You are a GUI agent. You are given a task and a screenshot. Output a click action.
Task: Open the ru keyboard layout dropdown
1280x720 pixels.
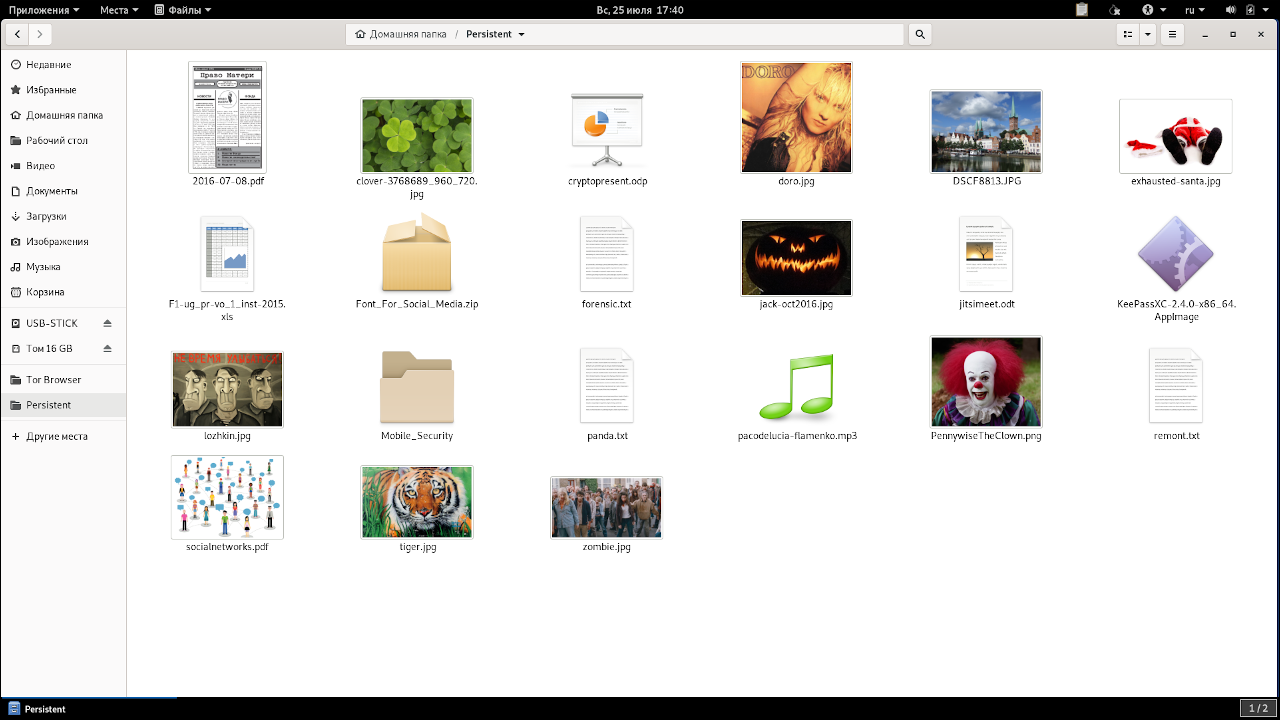(x=1194, y=9)
